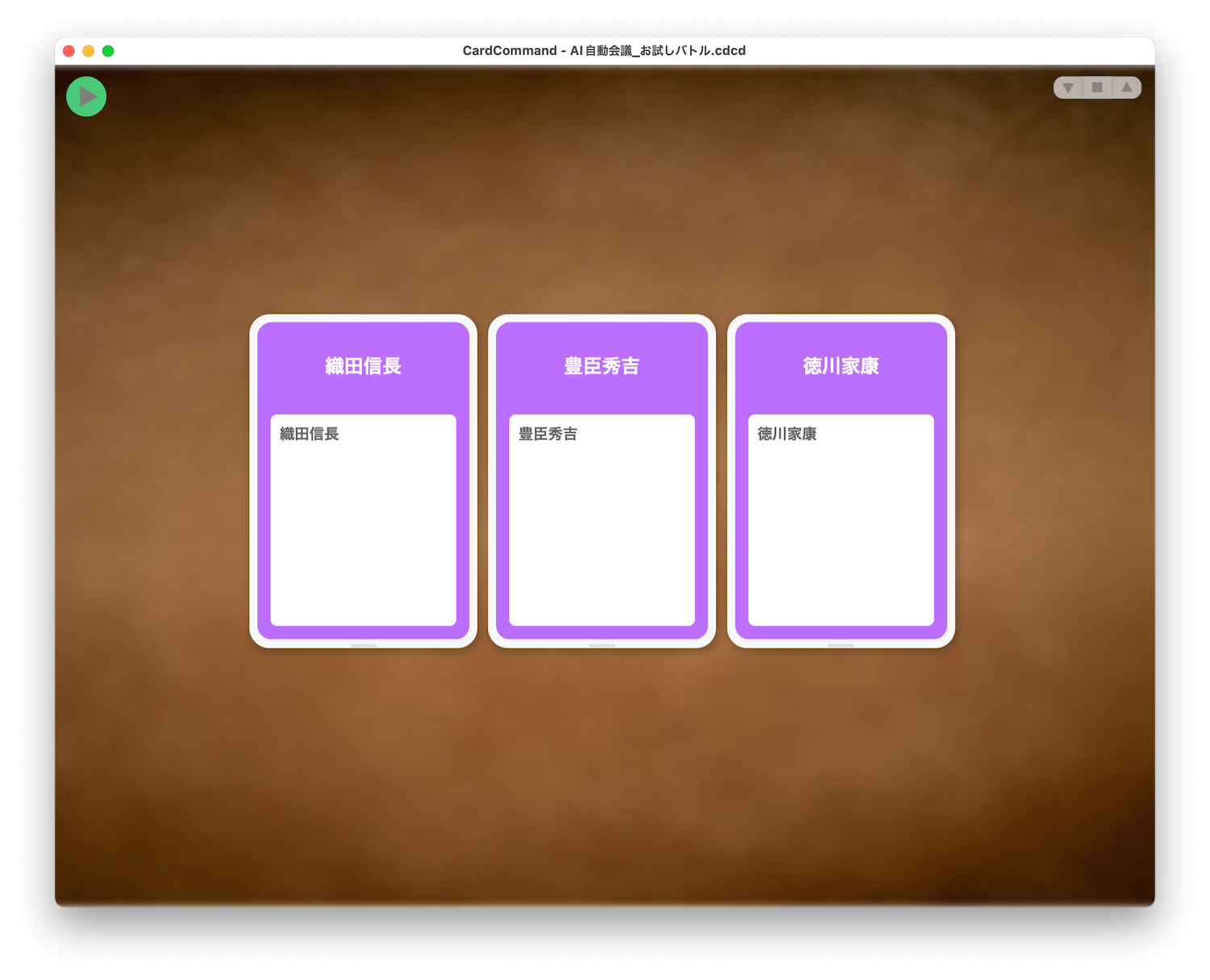The image size is (1210, 980).
Task: Click the CardCommand window title text
Action: coord(603,51)
